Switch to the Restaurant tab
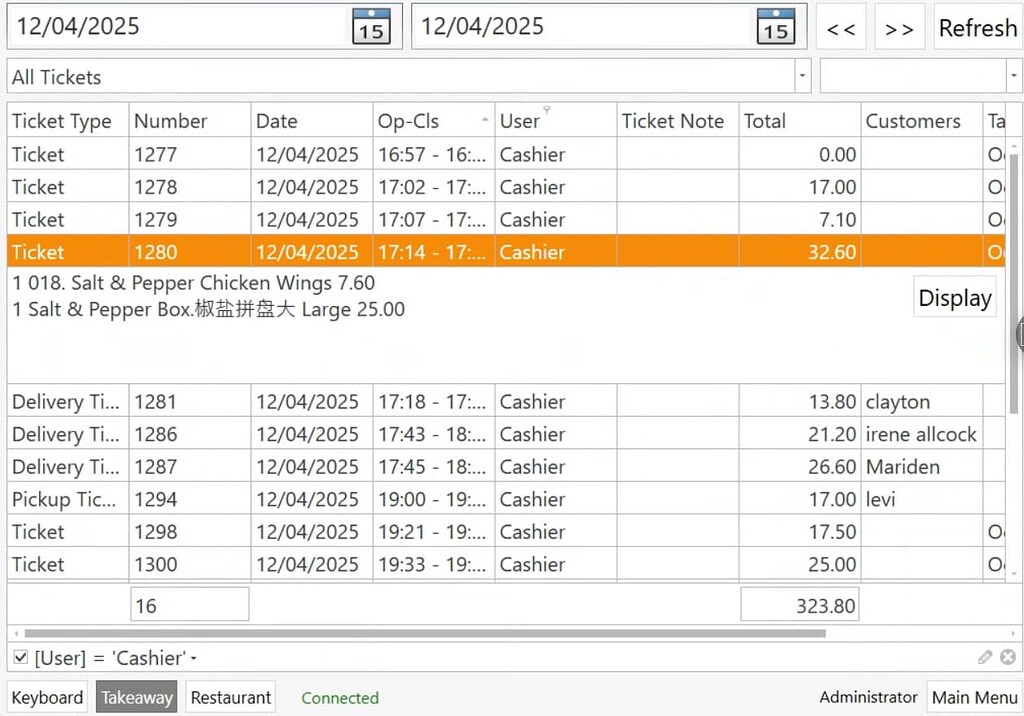This screenshot has height=716, width=1024. tap(230, 697)
